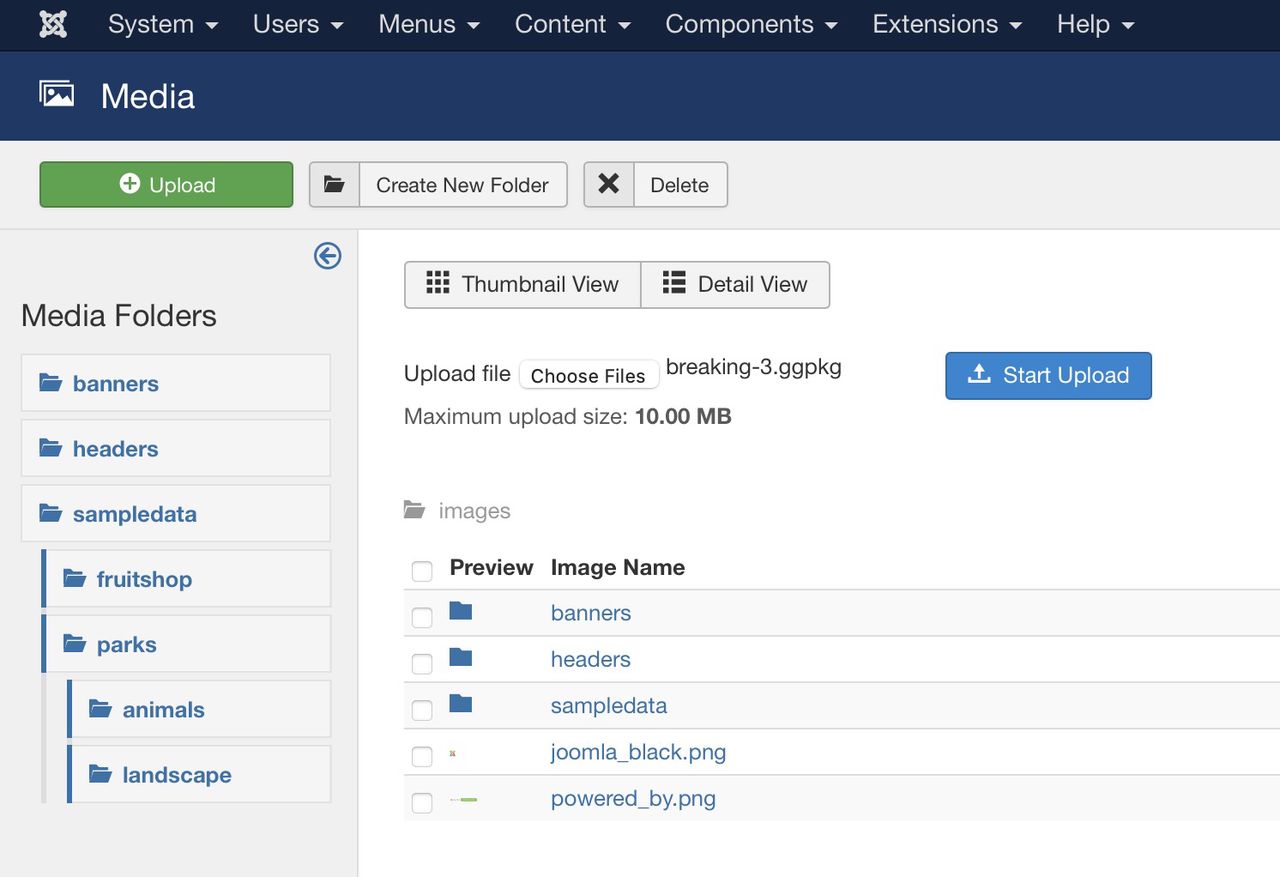Open the joomla_black.png preview thumbnail

(x=453, y=753)
